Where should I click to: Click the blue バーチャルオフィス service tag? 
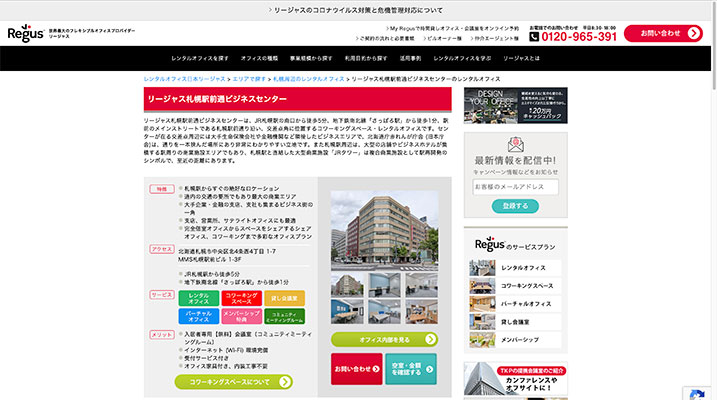(198, 316)
